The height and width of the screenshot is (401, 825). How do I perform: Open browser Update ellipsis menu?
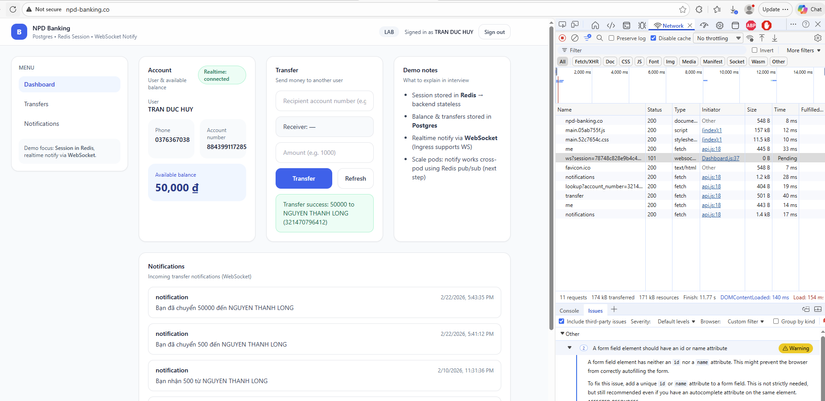(776, 9)
